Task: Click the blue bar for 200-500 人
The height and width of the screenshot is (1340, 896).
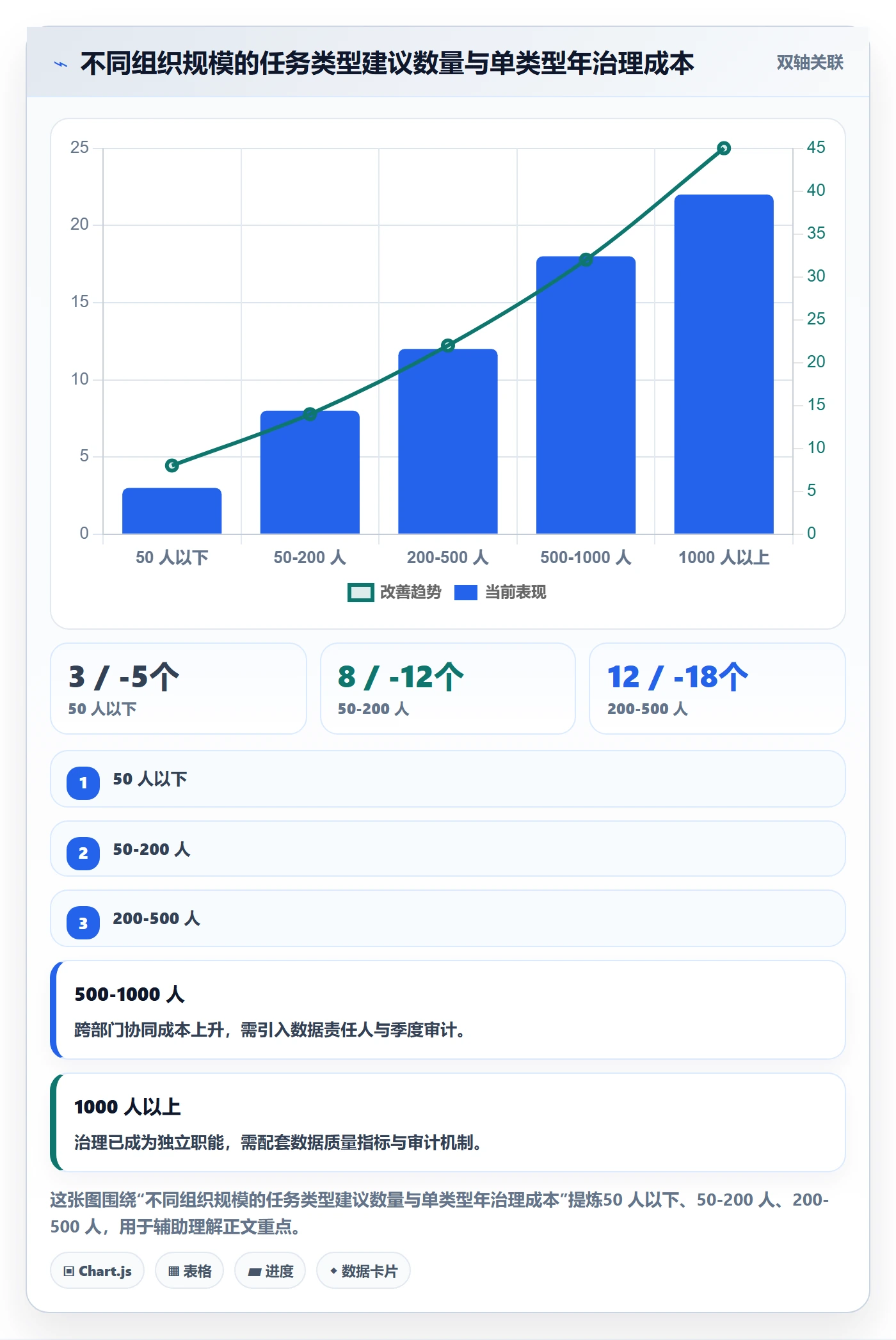Action: click(448, 442)
